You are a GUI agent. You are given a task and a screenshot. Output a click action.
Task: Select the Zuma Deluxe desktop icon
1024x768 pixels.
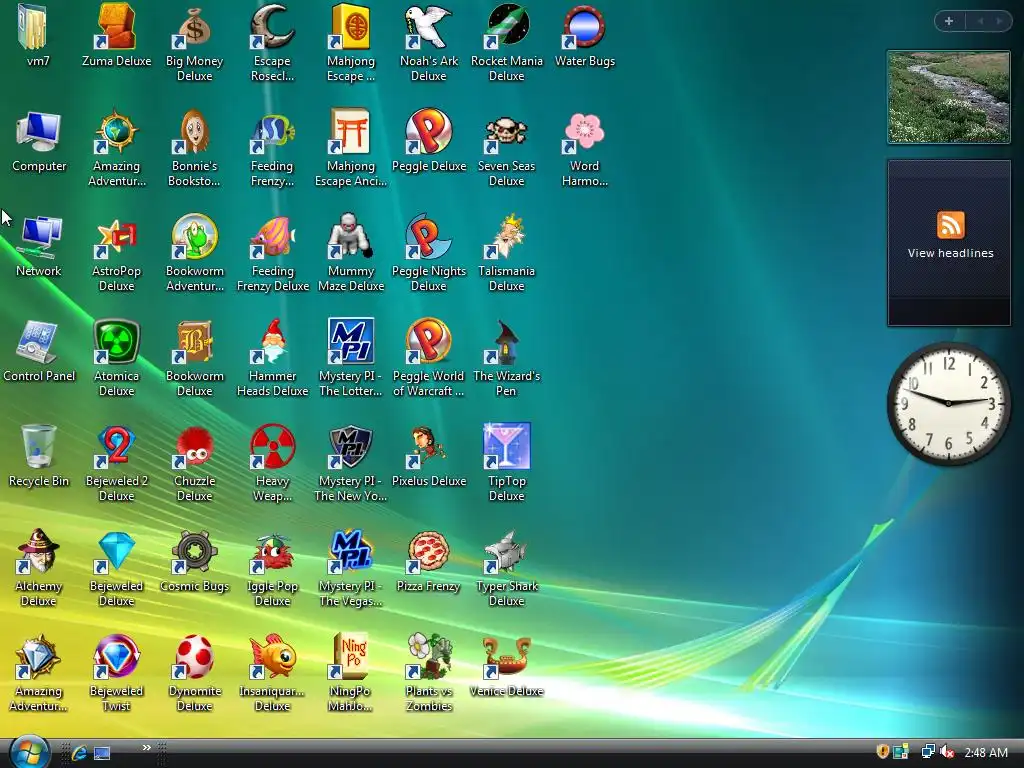(x=116, y=26)
